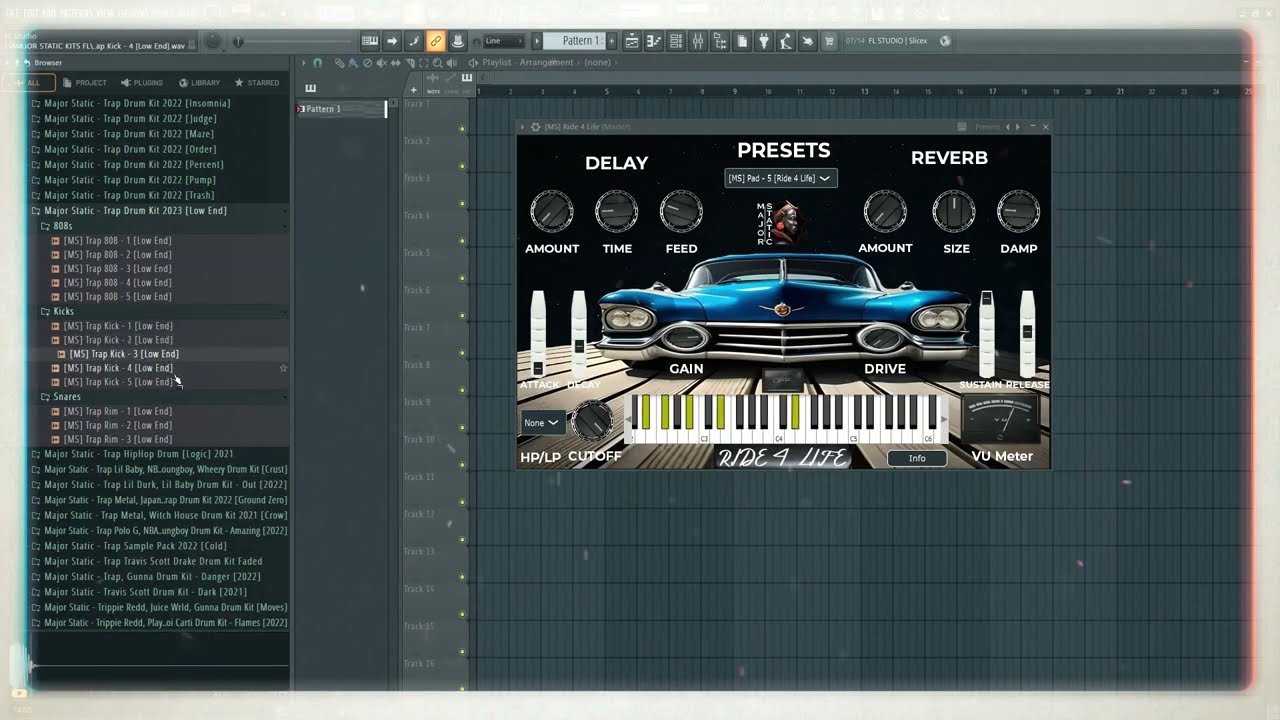Click the ATTACK slider handle
This screenshot has width=1280, height=720.
click(538, 368)
